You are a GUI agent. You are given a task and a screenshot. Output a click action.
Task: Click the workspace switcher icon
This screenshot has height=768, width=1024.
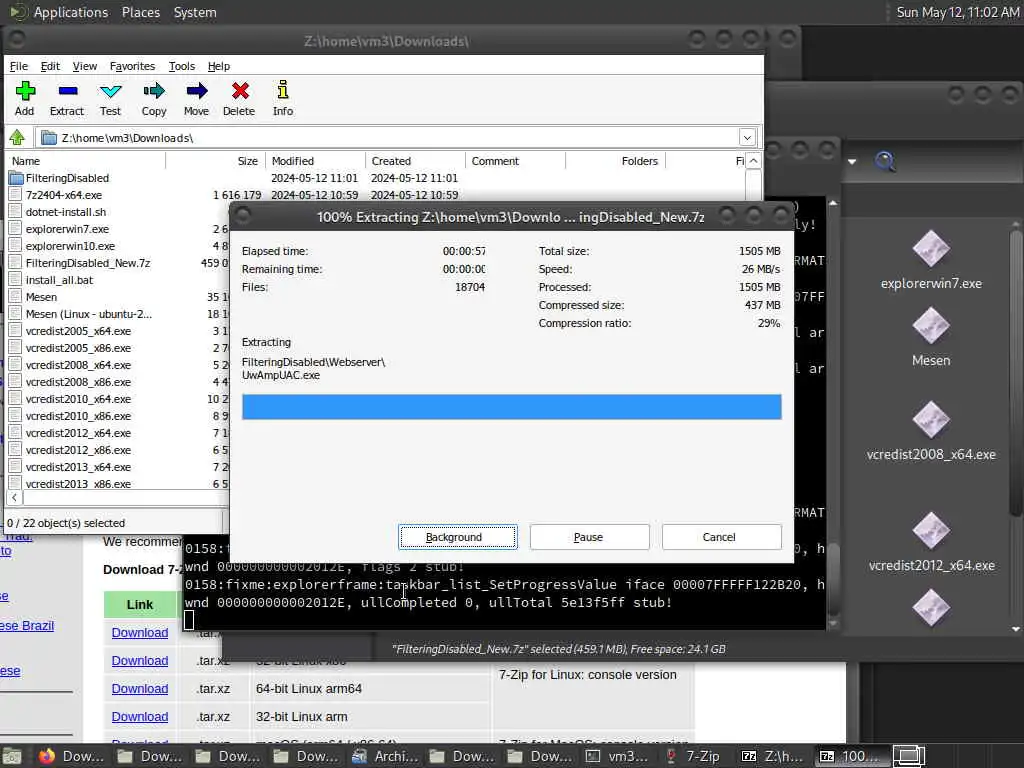pyautogui.click(x=909, y=756)
